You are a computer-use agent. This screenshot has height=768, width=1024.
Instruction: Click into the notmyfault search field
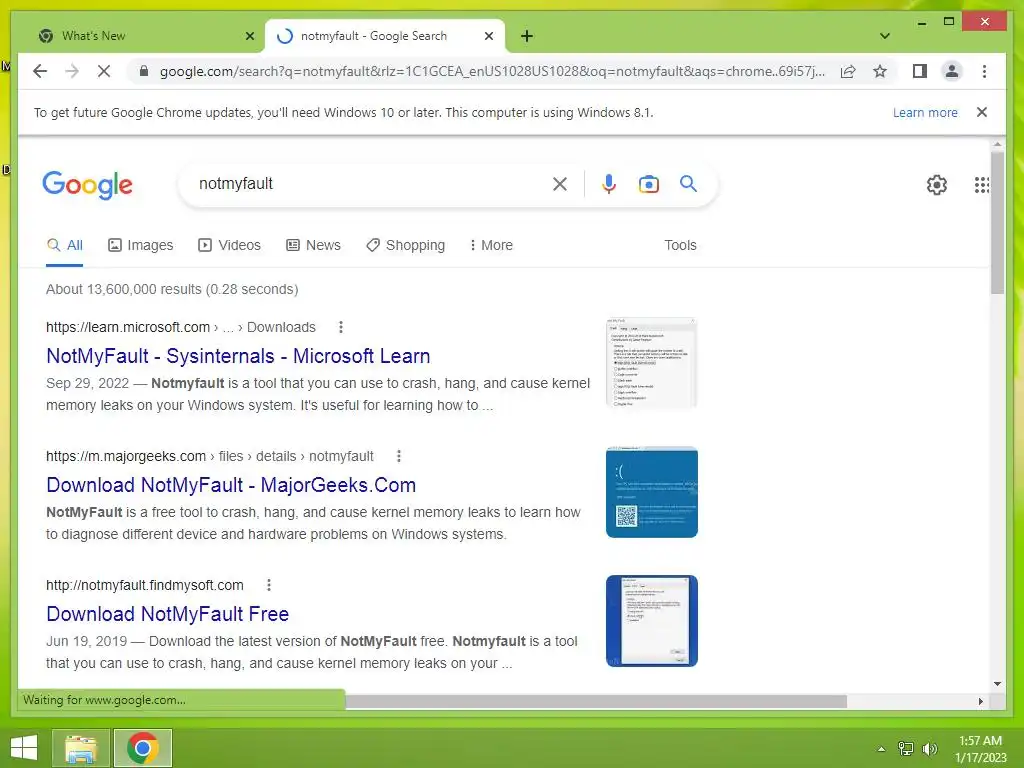(x=369, y=184)
